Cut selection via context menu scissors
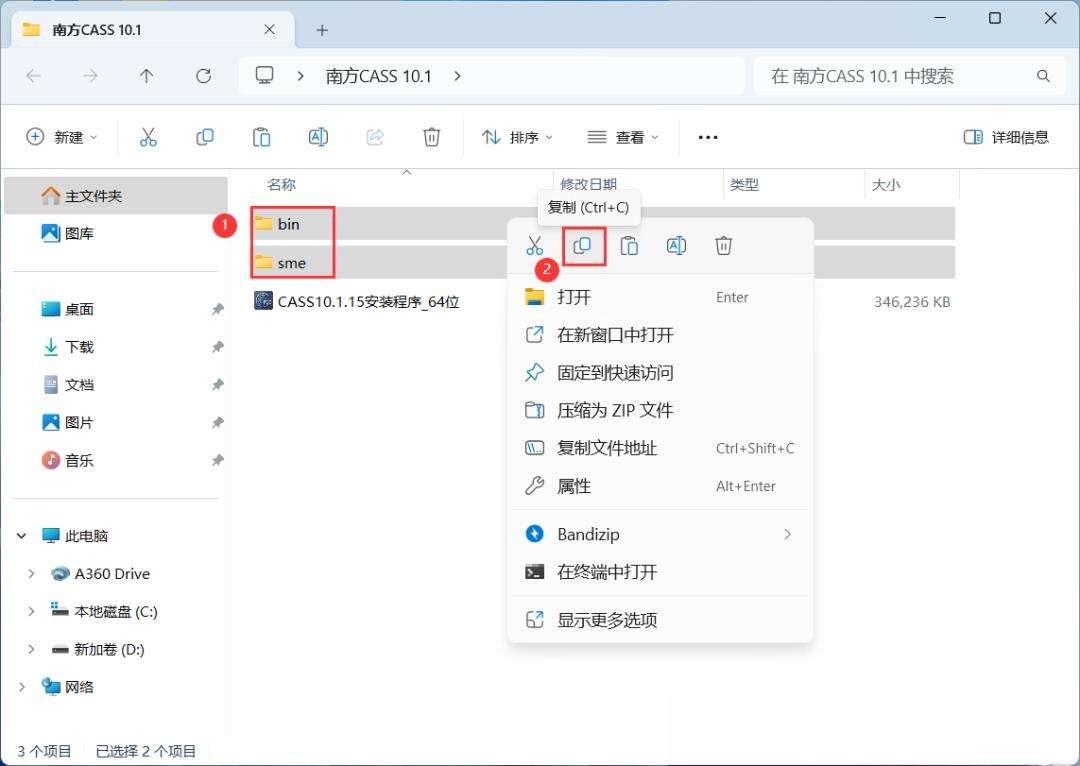The width and height of the screenshot is (1080, 766). 534,245
